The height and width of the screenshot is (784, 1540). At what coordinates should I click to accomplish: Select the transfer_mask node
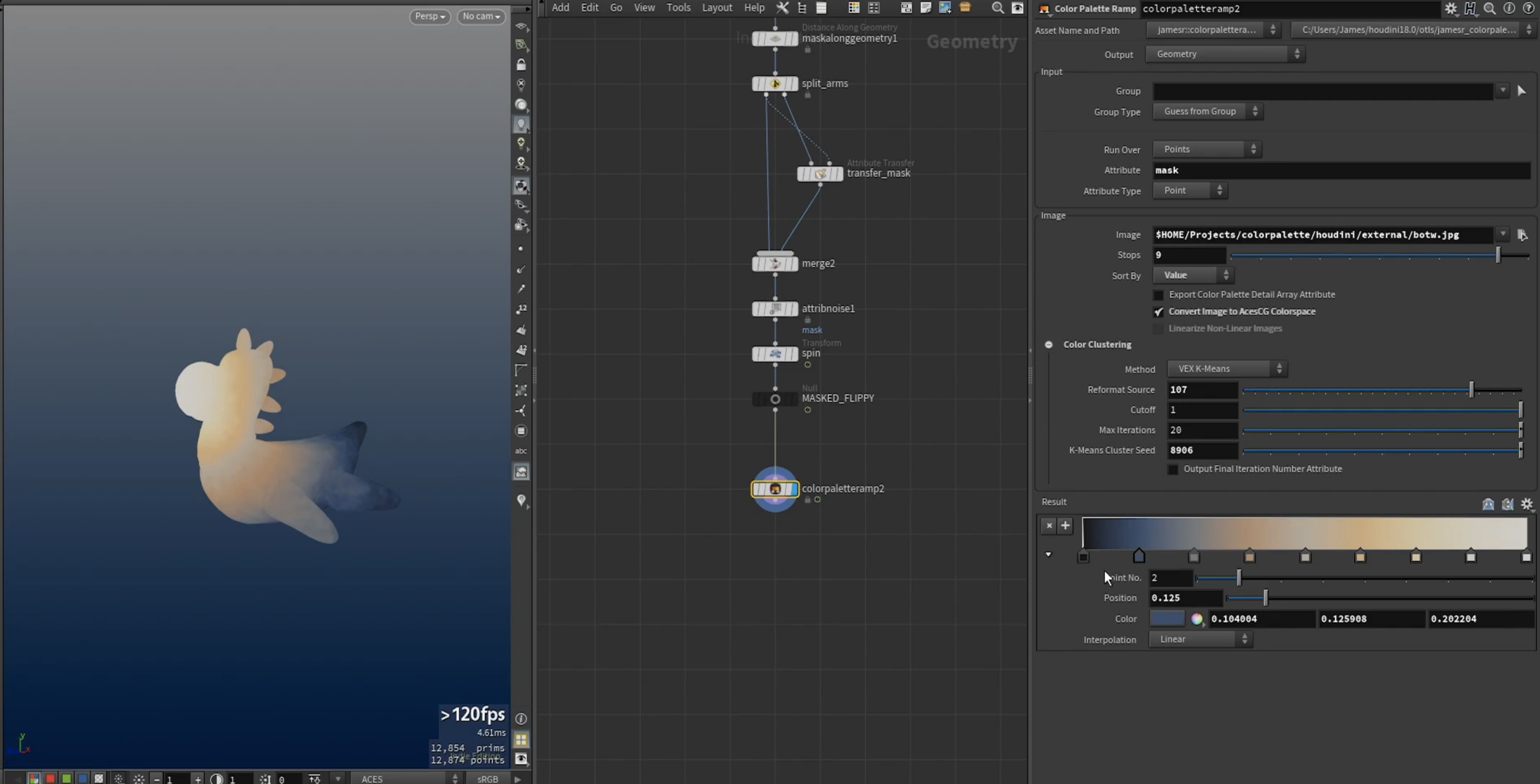point(820,174)
